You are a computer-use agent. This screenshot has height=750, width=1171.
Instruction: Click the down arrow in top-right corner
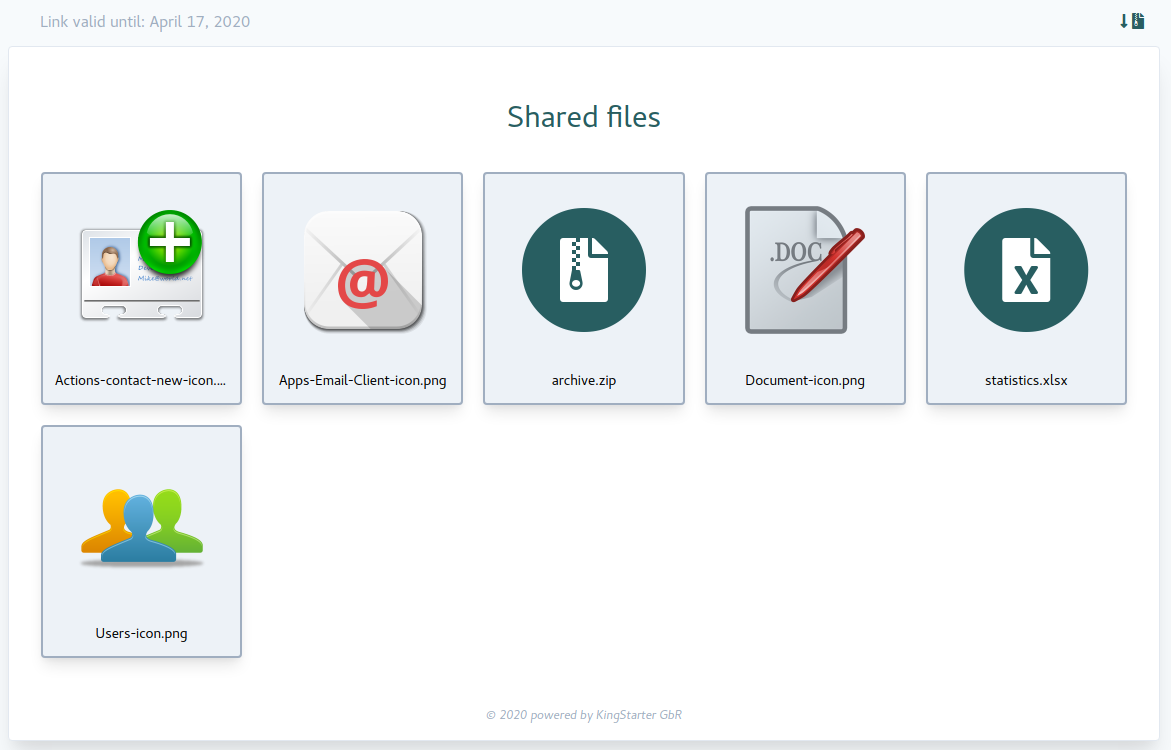(1124, 21)
